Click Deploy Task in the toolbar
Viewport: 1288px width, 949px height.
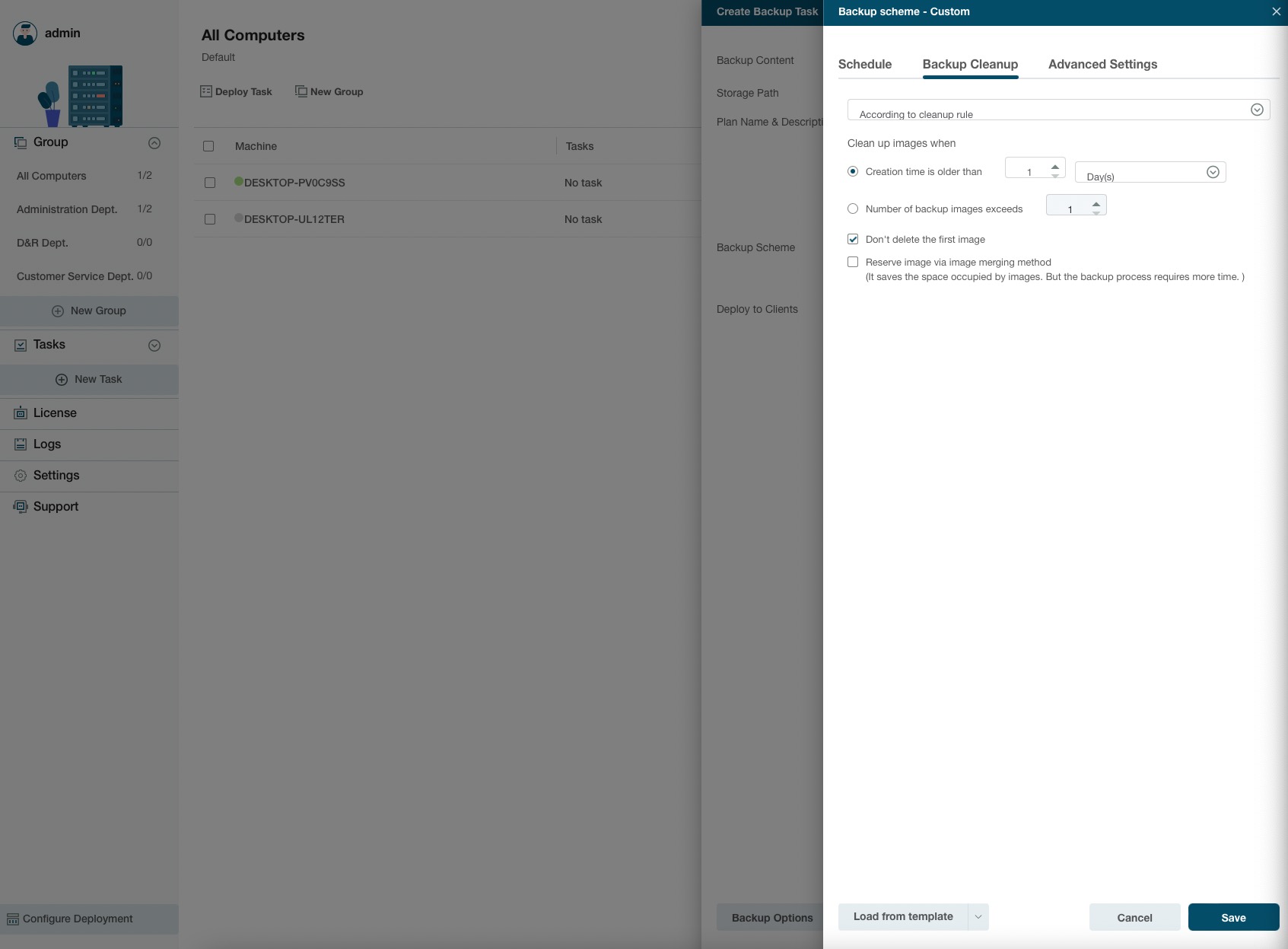(x=236, y=91)
